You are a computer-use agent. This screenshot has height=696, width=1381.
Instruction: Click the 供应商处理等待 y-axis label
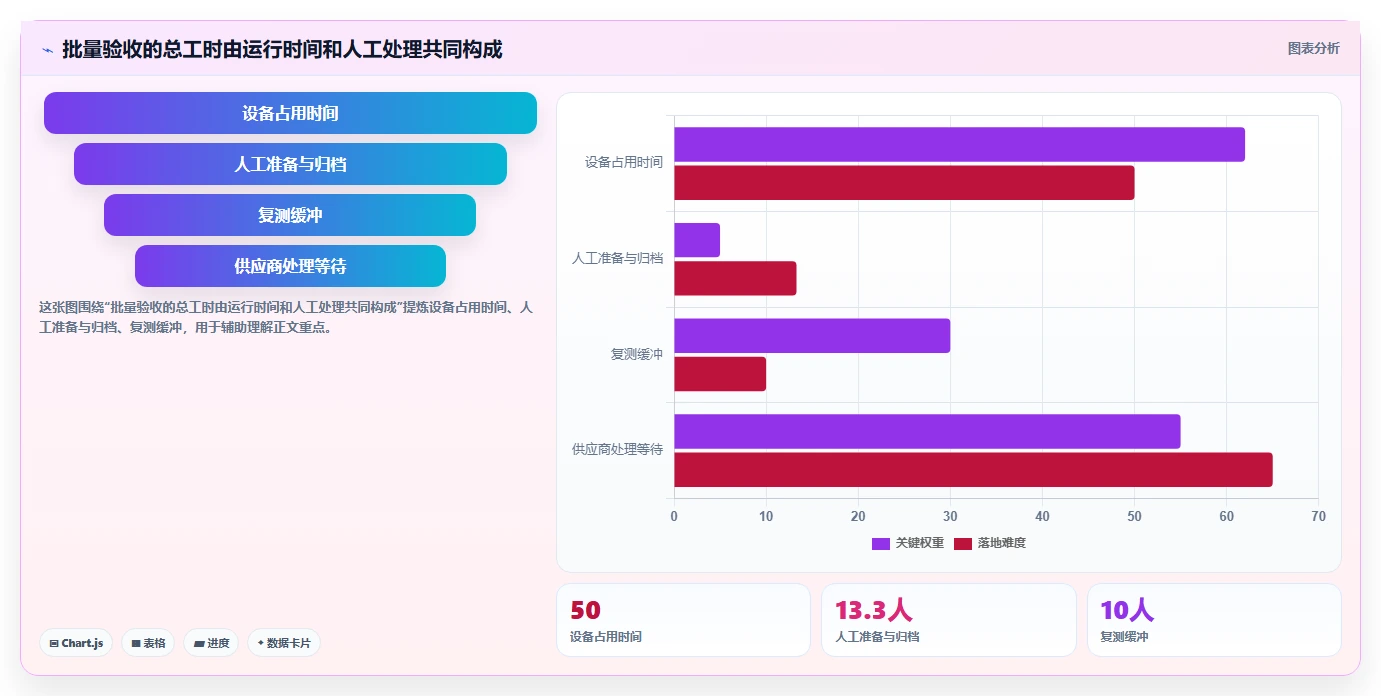tap(617, 450)
